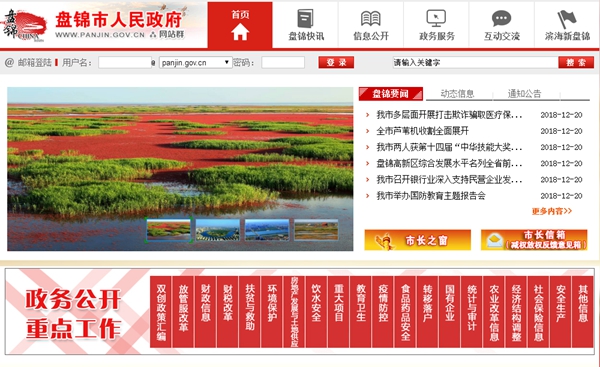
Task: Select second slideshow thumbnail with river city
Action: click(218, 230)
